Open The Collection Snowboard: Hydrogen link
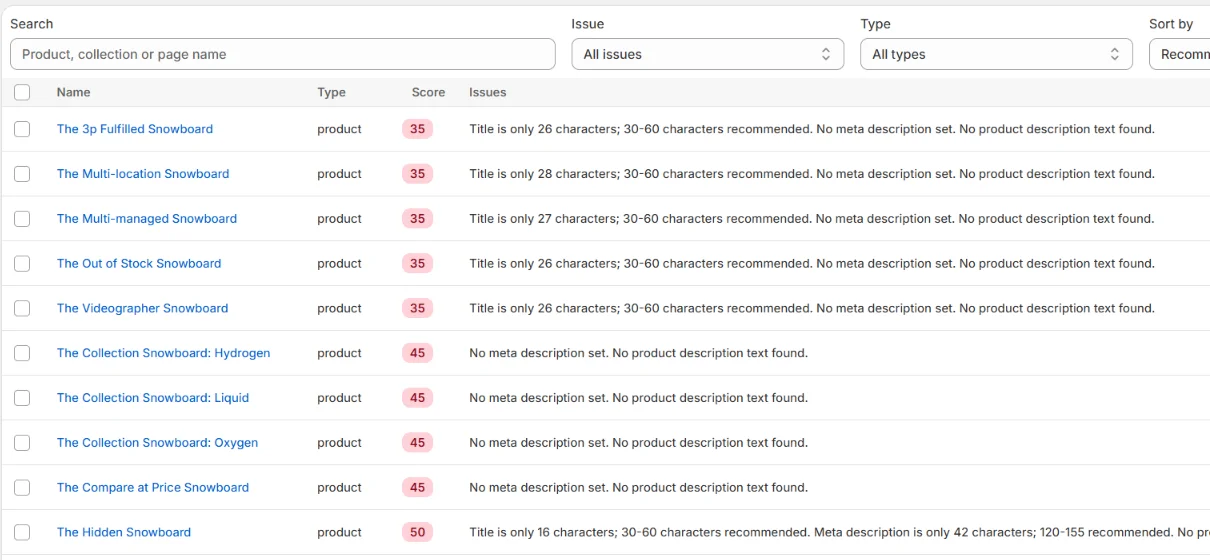The height and width of the screenshot is (560, 1210). 164,353
